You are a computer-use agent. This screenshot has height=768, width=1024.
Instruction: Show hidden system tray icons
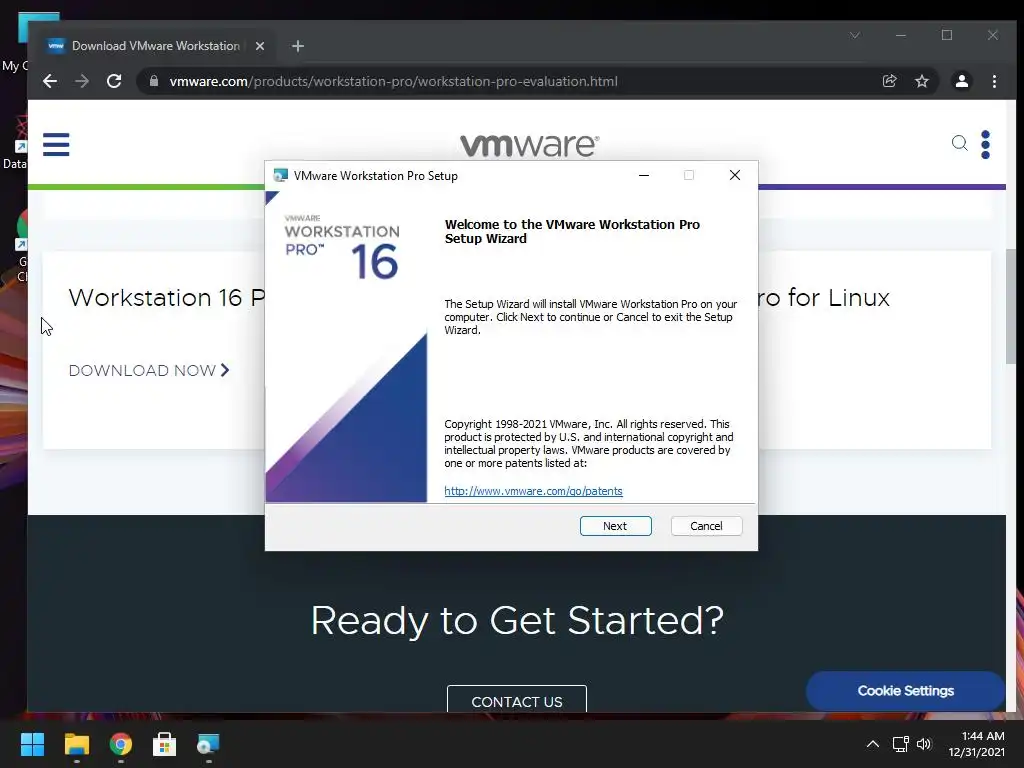872,744
